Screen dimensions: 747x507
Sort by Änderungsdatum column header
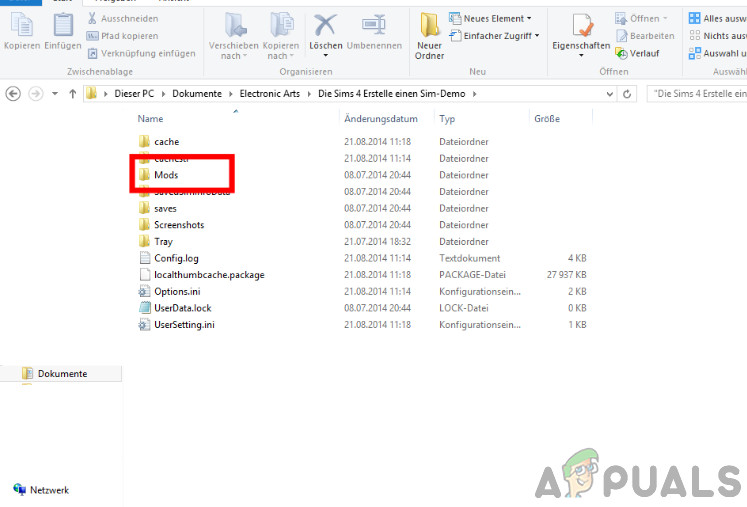(x=381, y=119)
